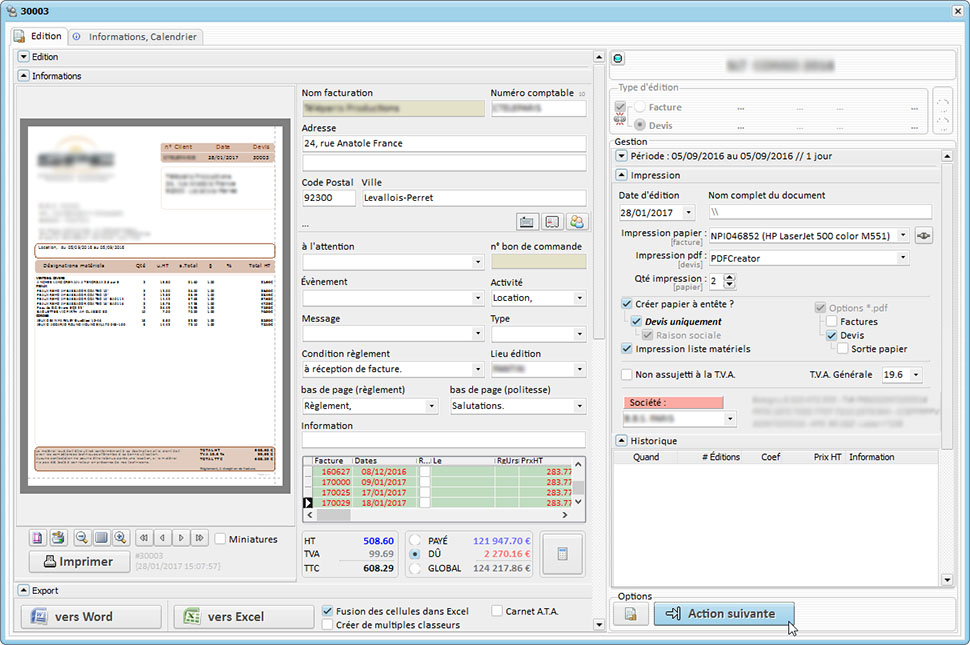
Task: Open the contacts people icon
Action: (x=576, y=221)
